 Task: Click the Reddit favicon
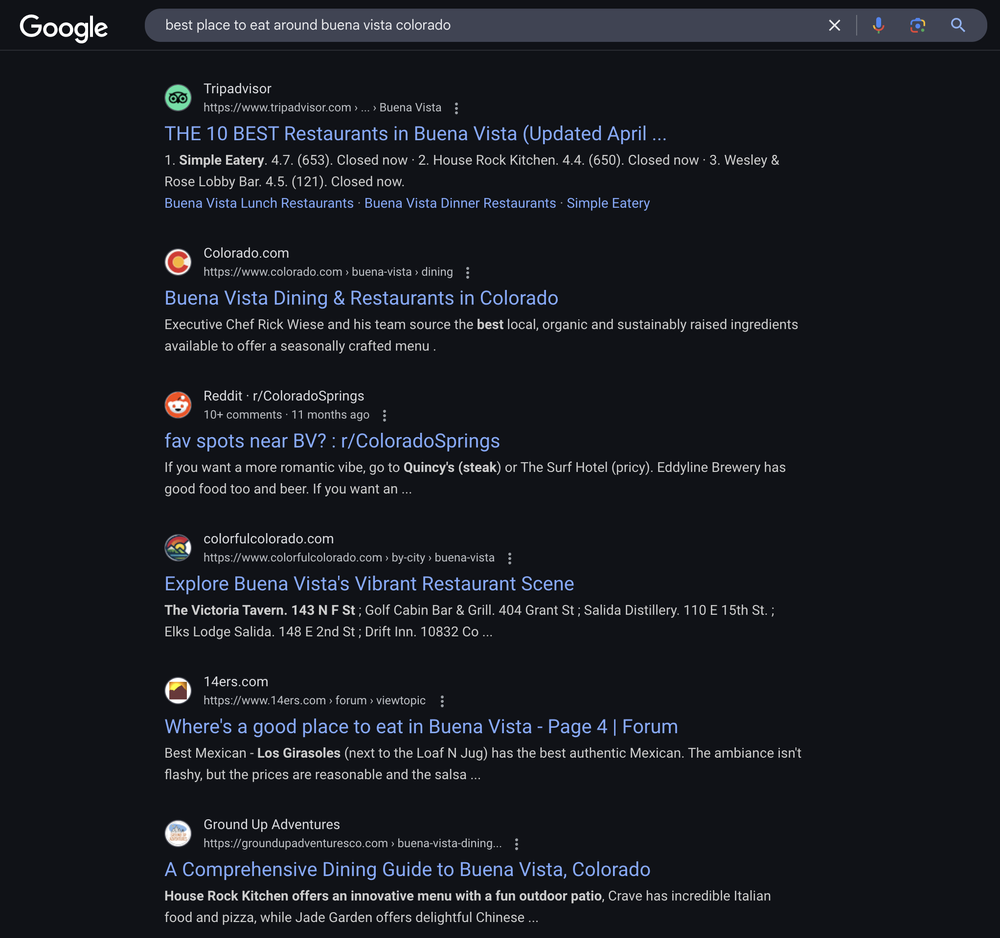point(178,405)
